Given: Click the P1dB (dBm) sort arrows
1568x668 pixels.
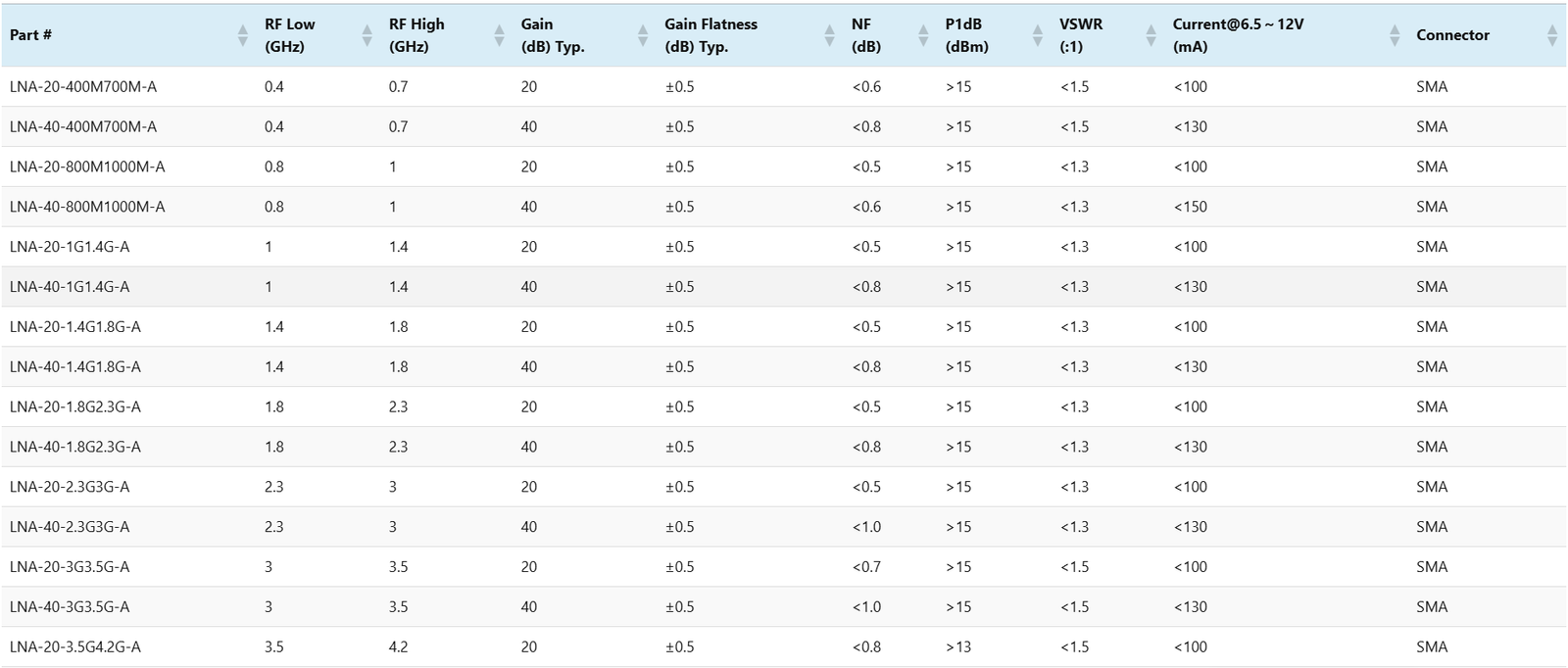Looking at the screenshot, I should pos(1037,35).
